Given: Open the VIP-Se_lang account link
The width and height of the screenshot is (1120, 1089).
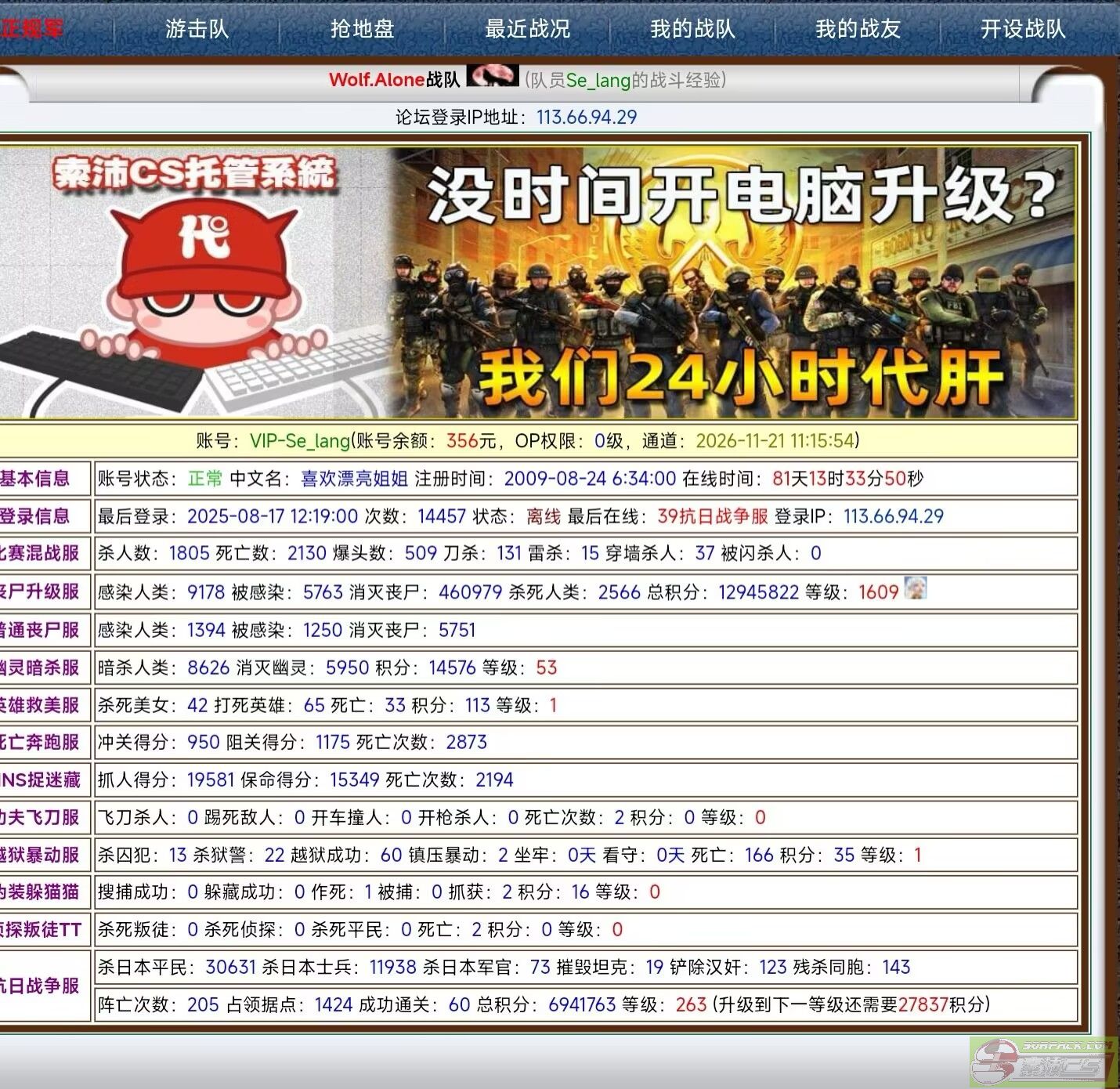Looking at the screenshot, I should pyautogui.click(x=299, y=441).
